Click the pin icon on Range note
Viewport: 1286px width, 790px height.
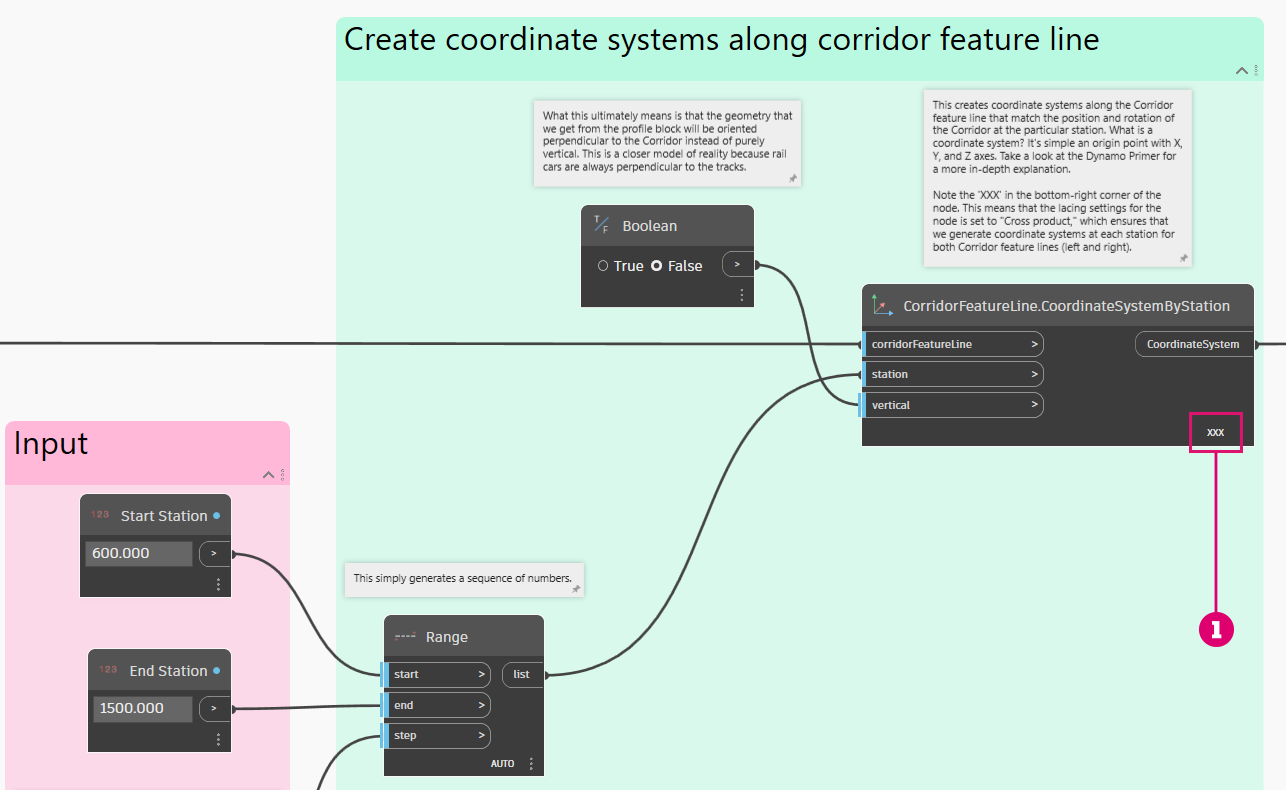point(575,589)
